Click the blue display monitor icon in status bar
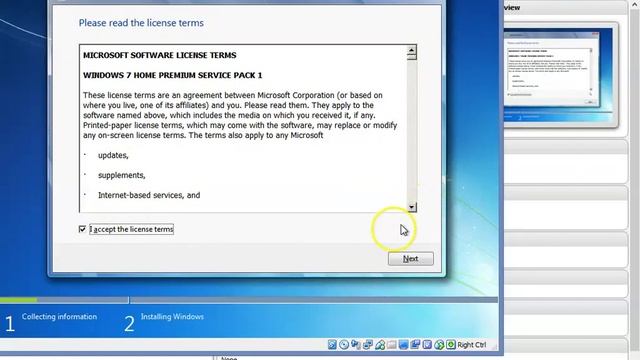This screenshot has width=640, height=360. point(403,345)
